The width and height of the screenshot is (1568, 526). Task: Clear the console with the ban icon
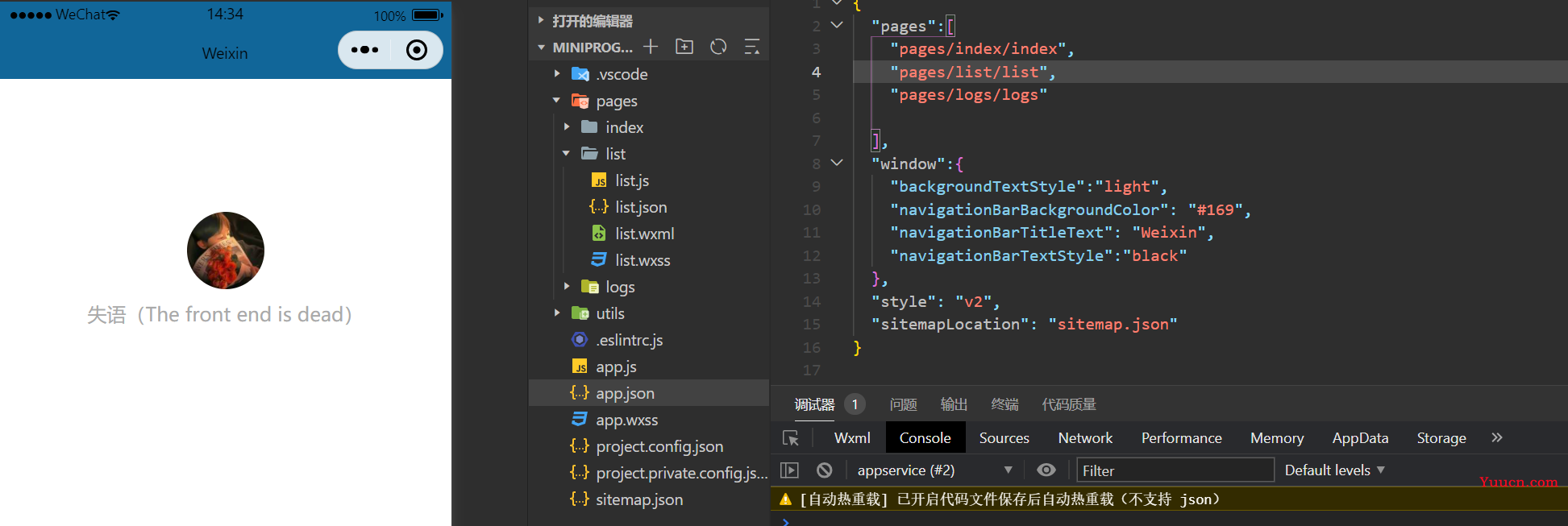tap(824, 470)
